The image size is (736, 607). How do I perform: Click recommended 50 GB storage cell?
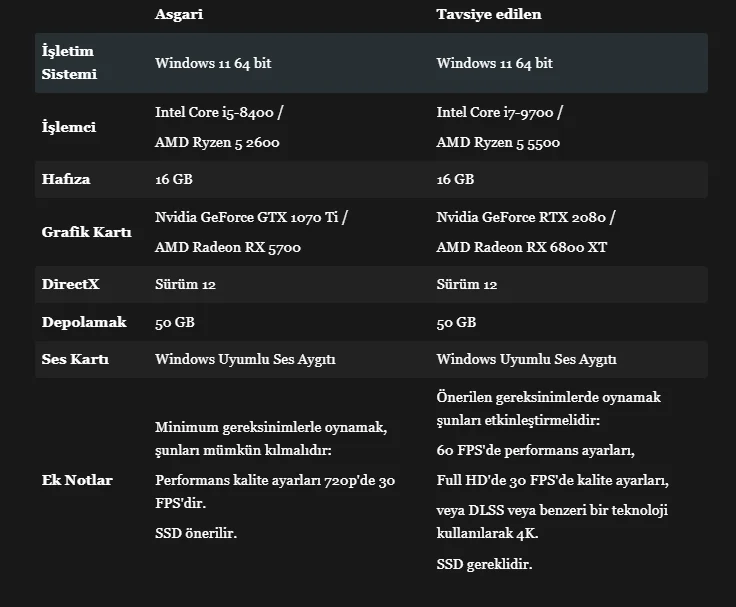[x=456, y=322]
